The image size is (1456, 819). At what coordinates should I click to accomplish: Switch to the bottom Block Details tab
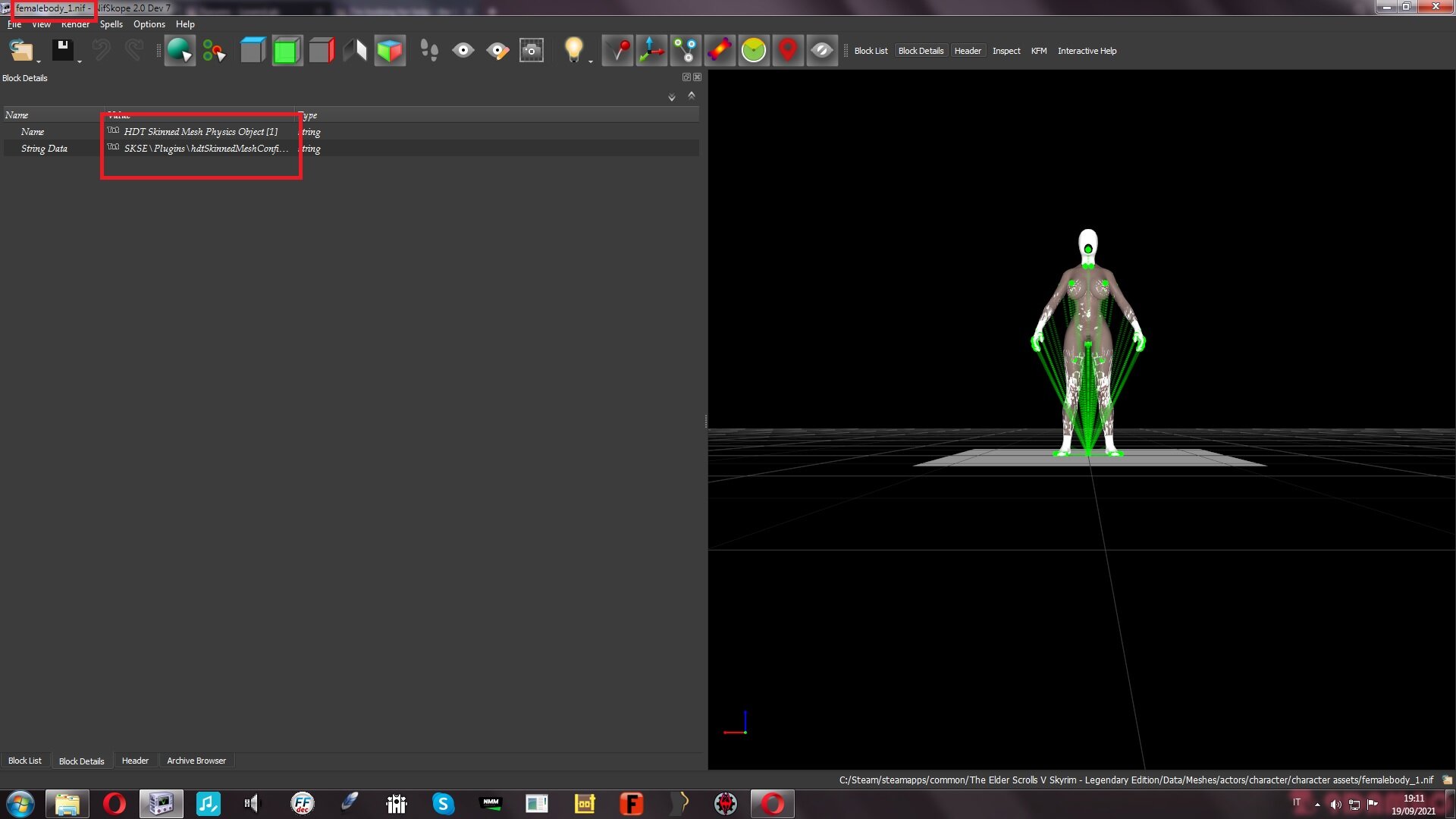coord(82,761)
